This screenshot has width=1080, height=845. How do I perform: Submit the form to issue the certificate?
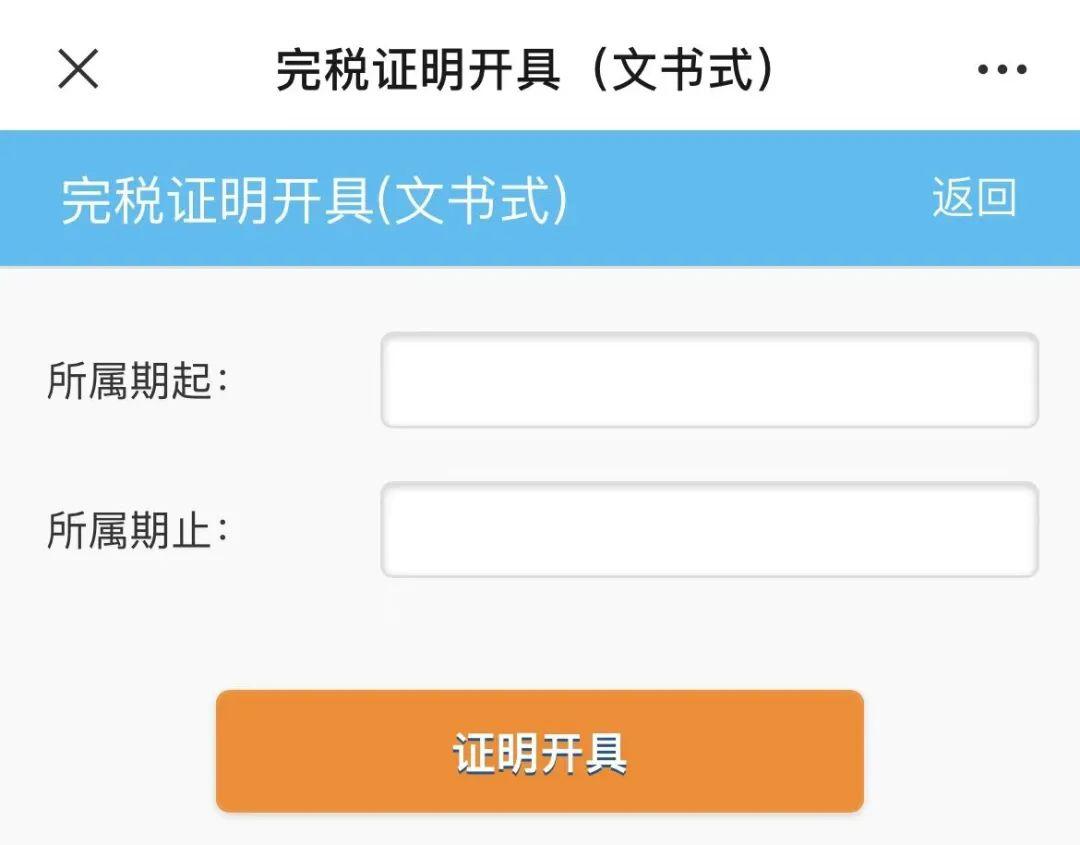(540, 752)
